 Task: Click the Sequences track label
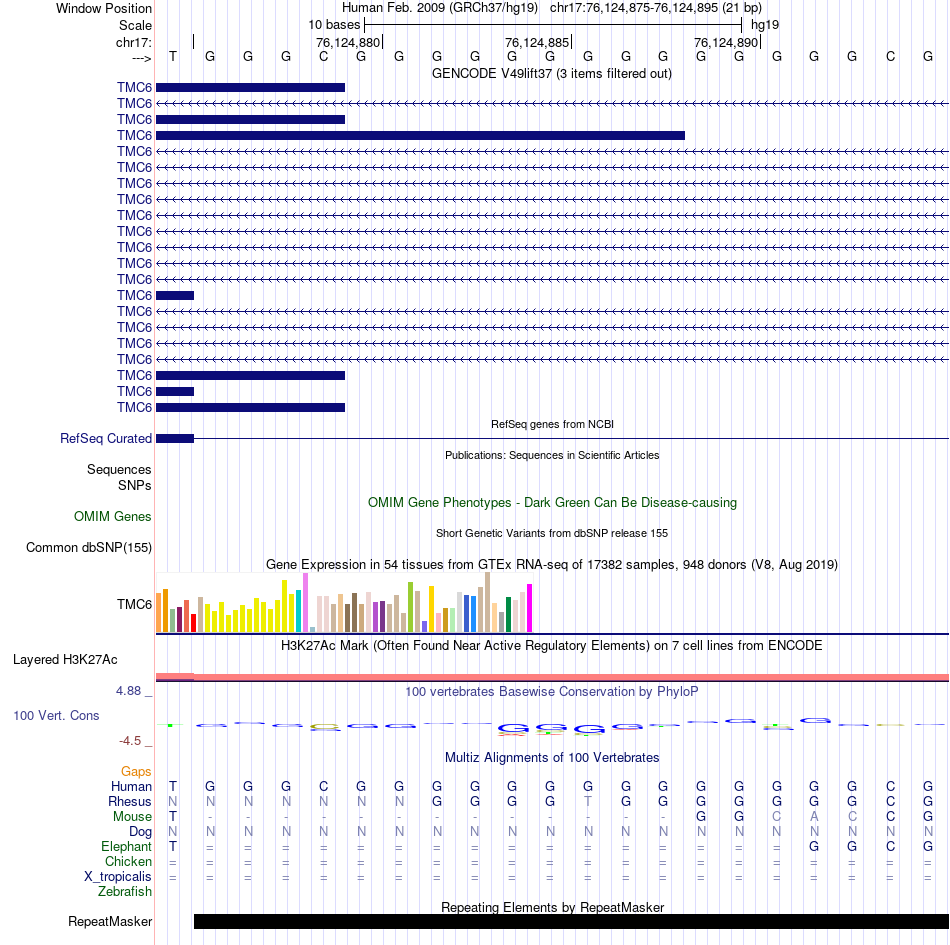click(x=119, y=469)
